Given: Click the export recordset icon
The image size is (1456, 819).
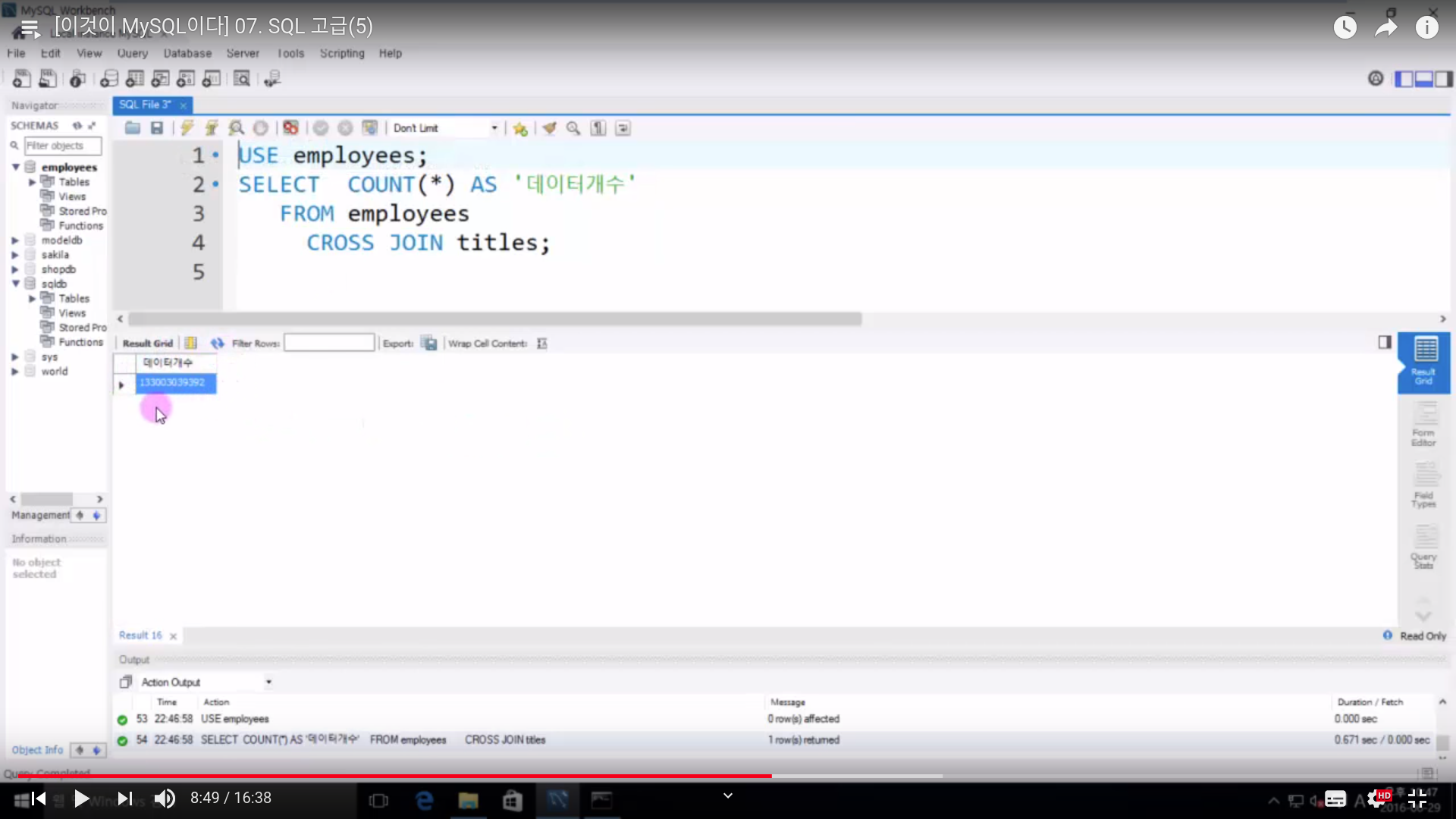Looking at the screenshot, I should (429, 344).
